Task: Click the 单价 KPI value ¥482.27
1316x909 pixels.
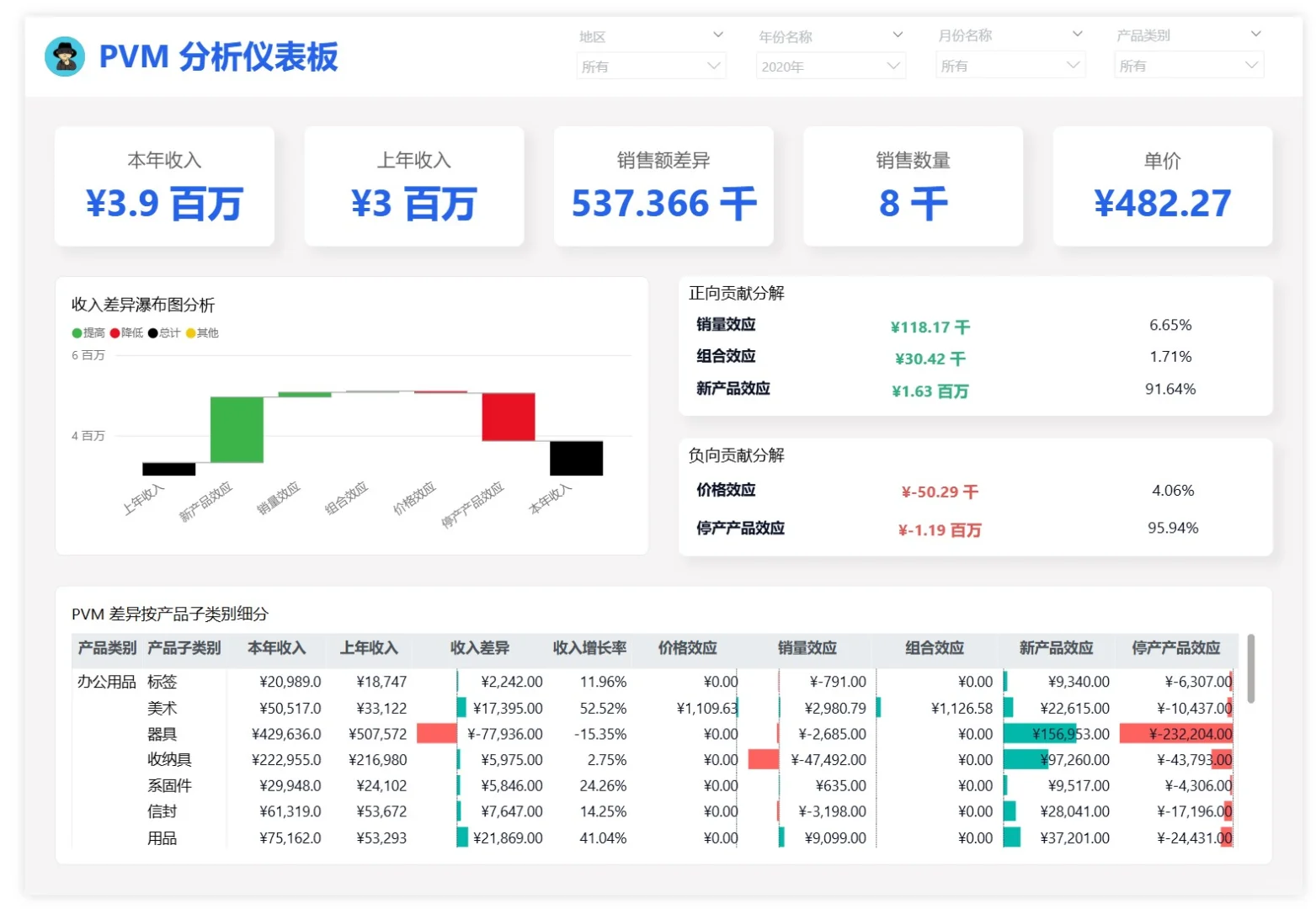Action: pos(1162,202)
